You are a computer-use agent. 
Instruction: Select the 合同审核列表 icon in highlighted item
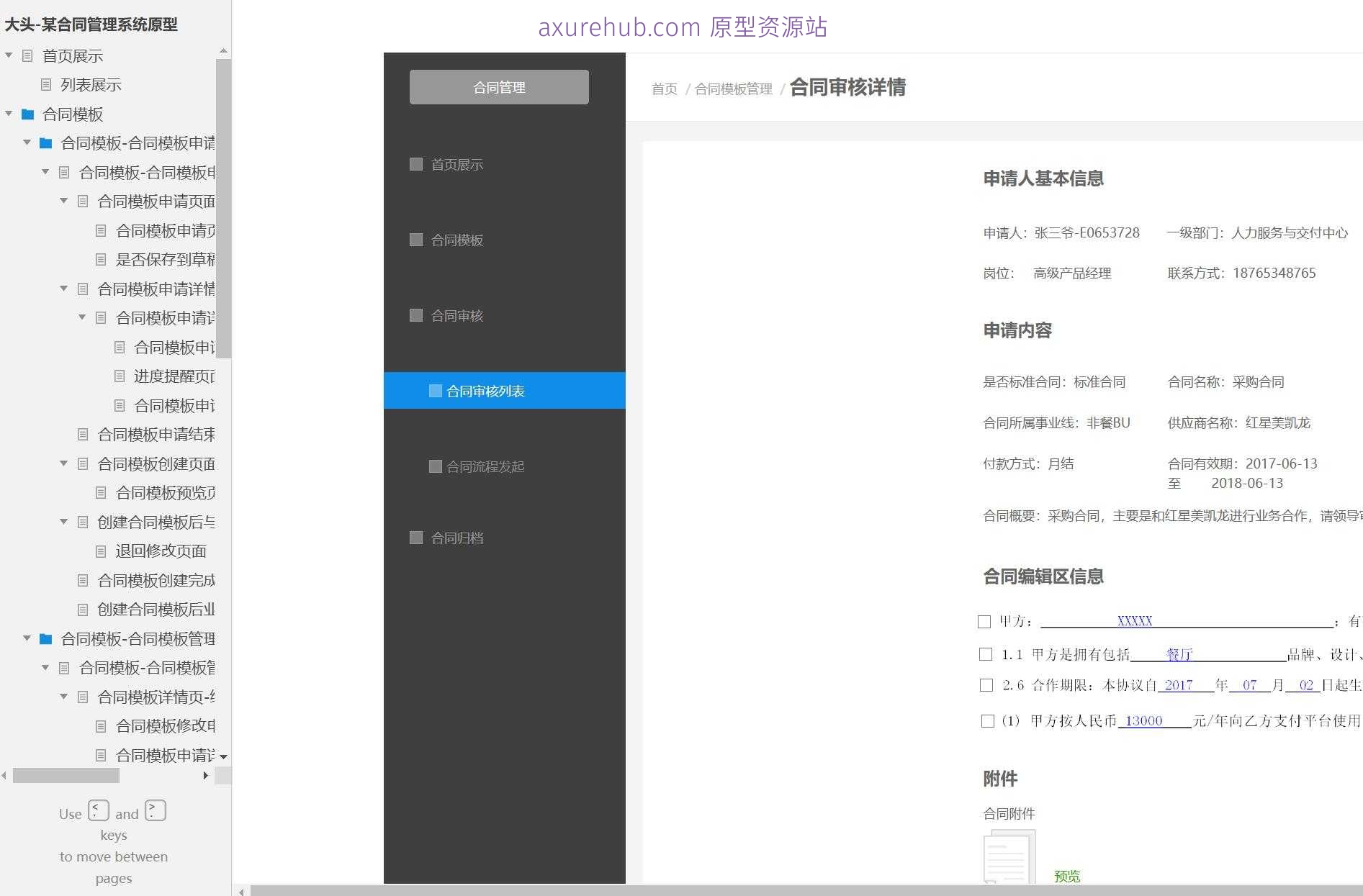pos(435,390)
